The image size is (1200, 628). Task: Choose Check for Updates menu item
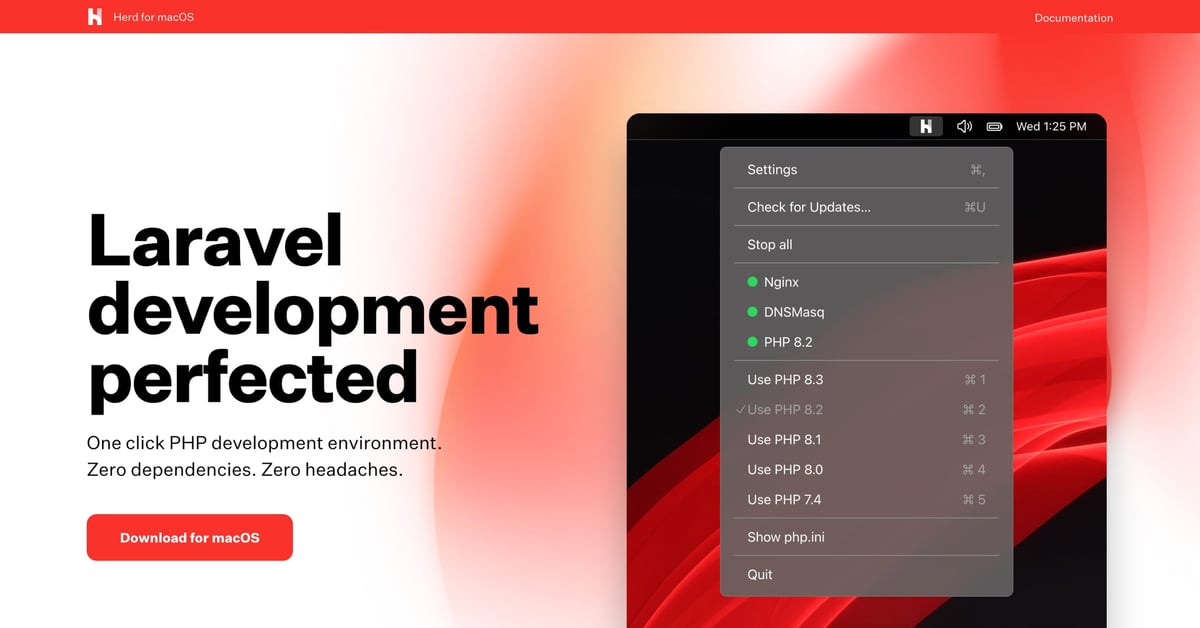(x=809, y=207)
